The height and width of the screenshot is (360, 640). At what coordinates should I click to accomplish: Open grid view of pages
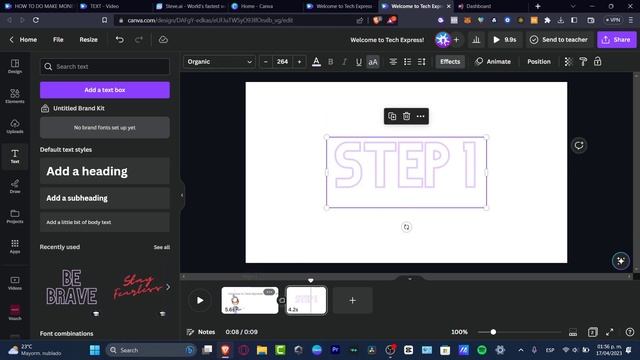point(592,332)
